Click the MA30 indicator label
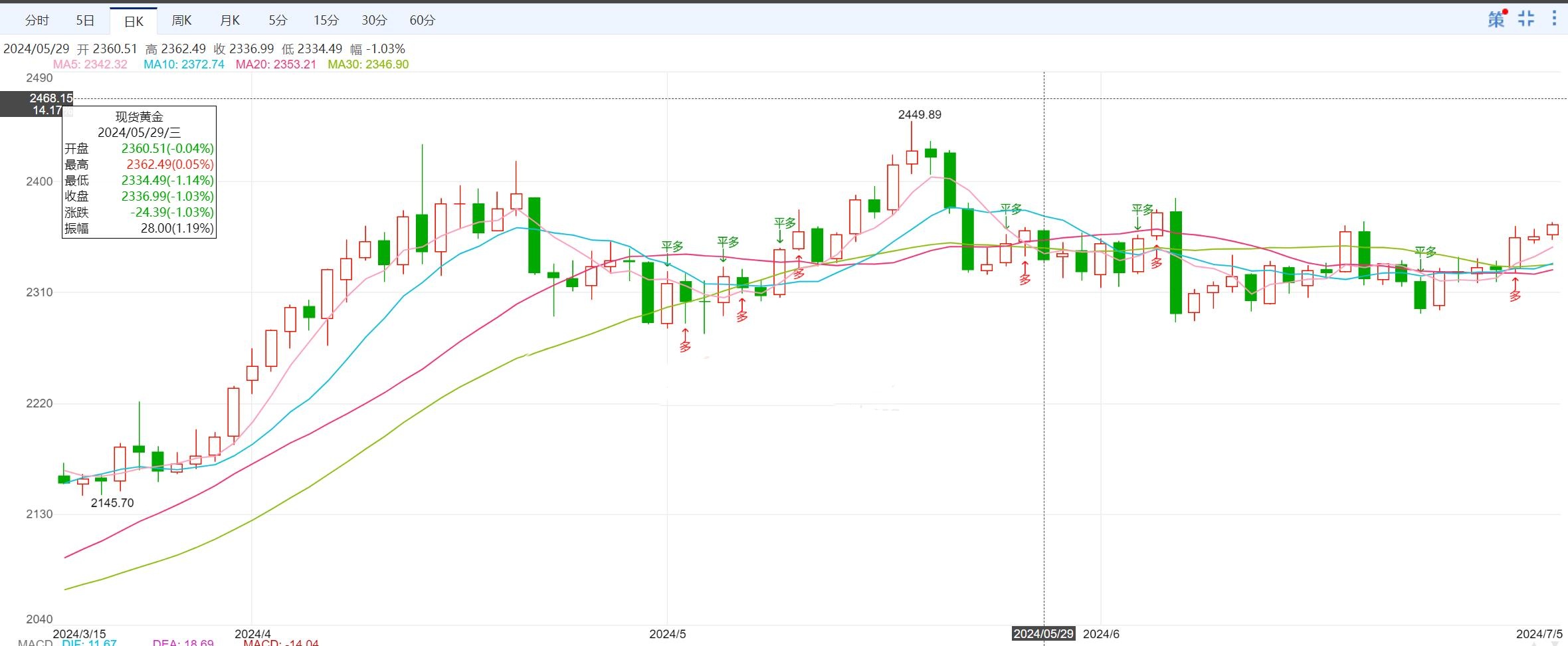The image size is (1568, 646). coord(368,64)
